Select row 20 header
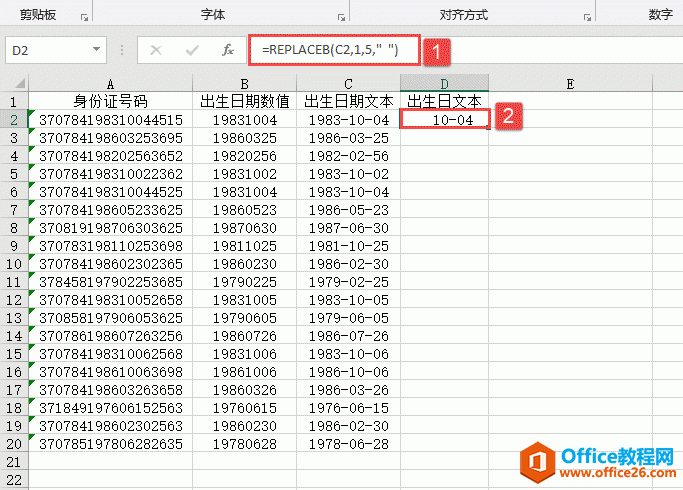 14,444
